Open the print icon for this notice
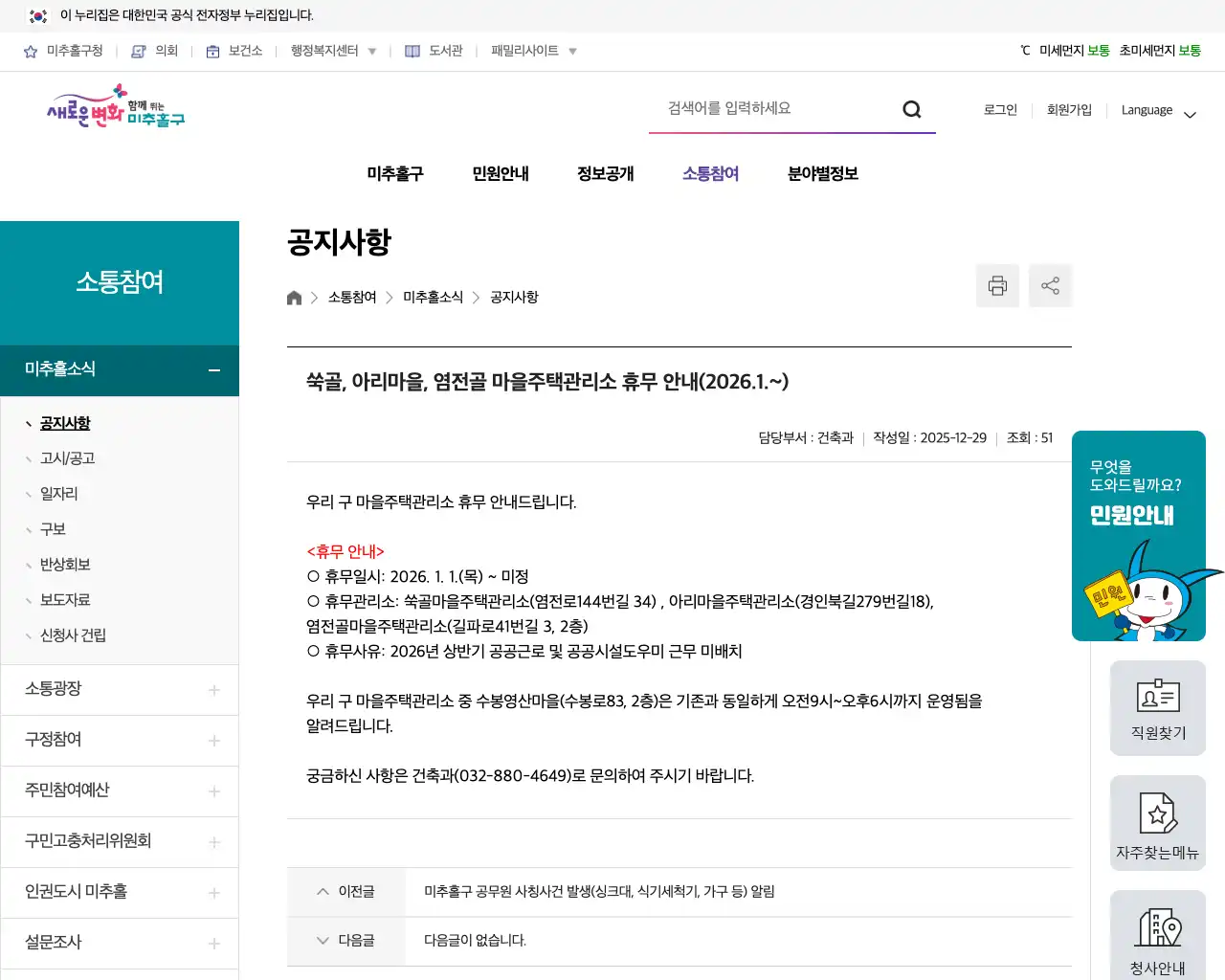The height and width of the screenshot is (980, 1225). (997, 285)
